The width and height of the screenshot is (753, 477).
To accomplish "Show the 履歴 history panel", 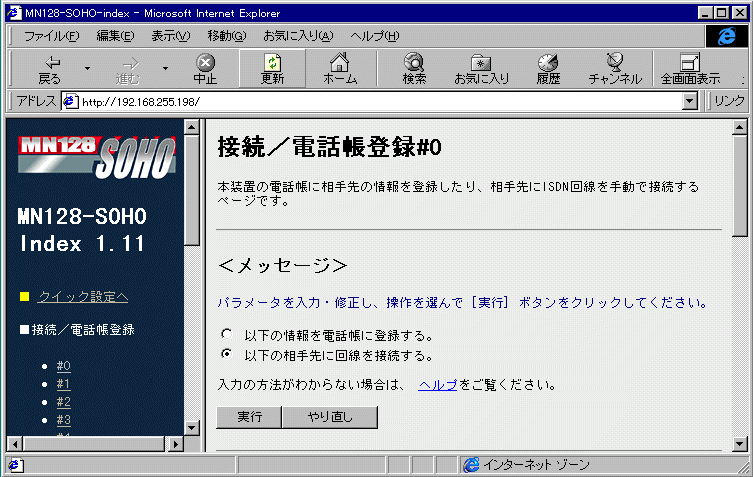I will 548,69.
